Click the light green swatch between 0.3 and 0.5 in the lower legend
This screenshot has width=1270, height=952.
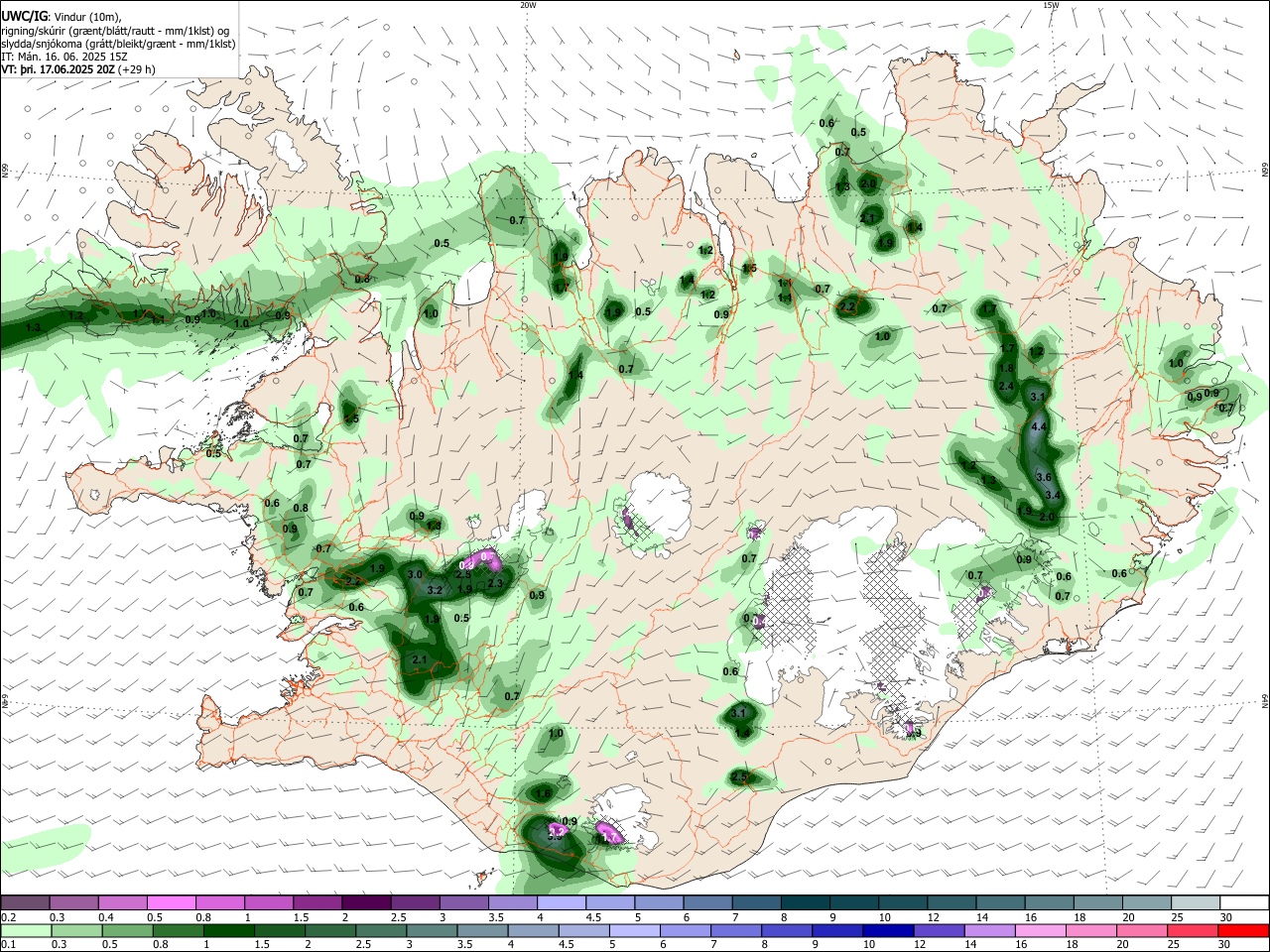pyautogui.click(x=76, y=930)
